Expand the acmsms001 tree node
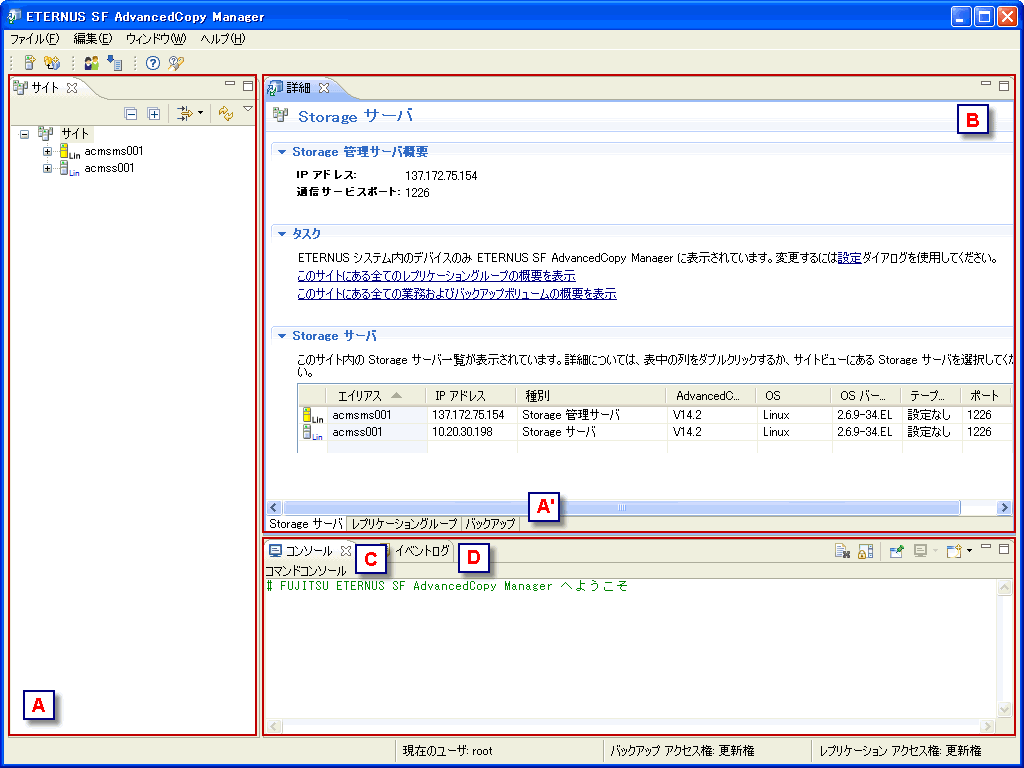The height and width of the screenshot is (768, 1024). pos(47,152)
